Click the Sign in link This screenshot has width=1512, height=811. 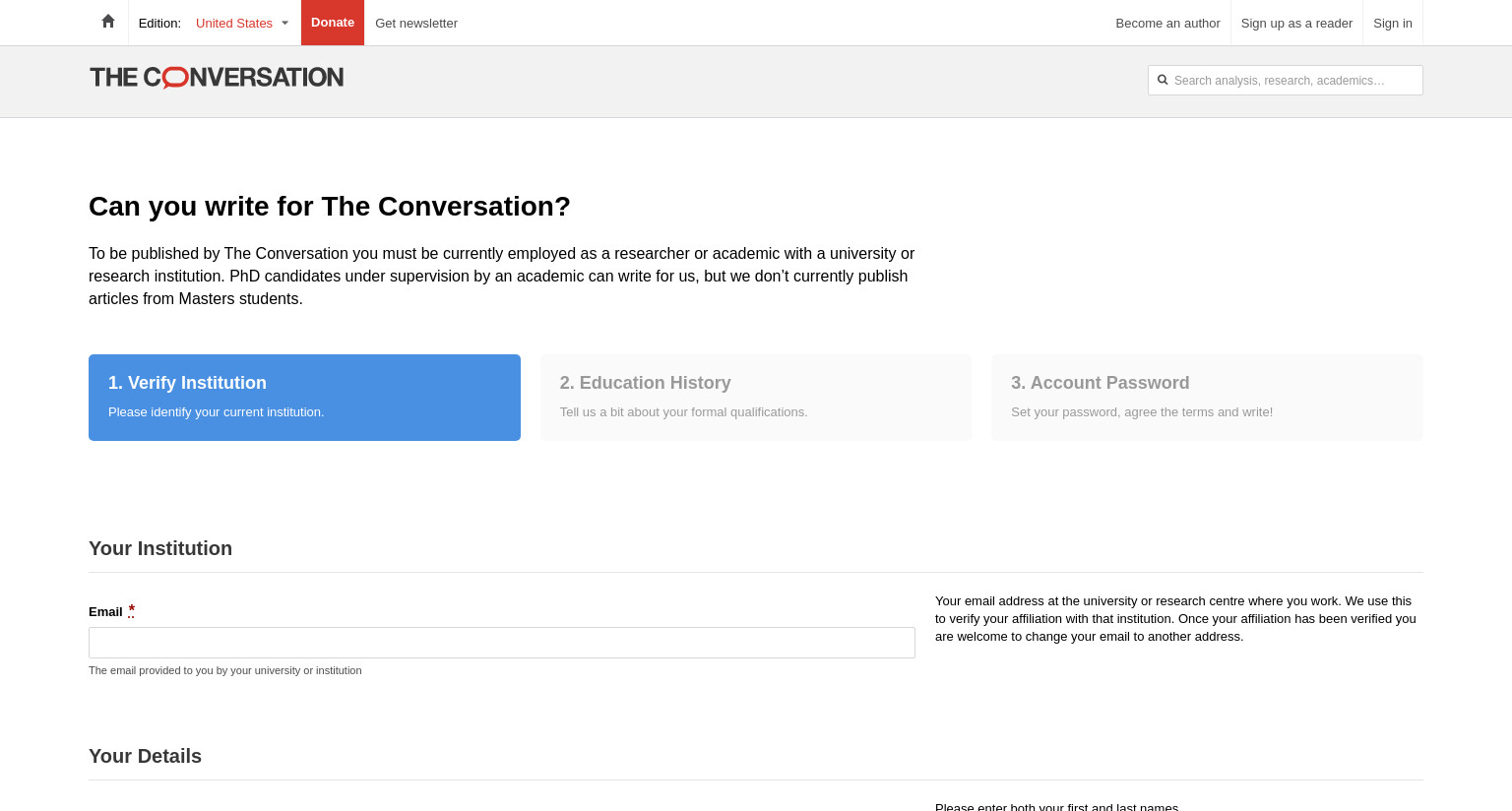pos(1393,23)
